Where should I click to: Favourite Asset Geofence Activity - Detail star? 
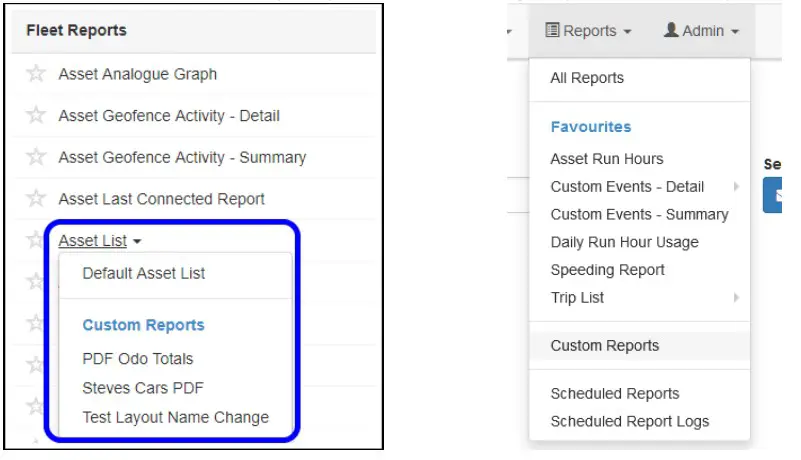point(36,116)
